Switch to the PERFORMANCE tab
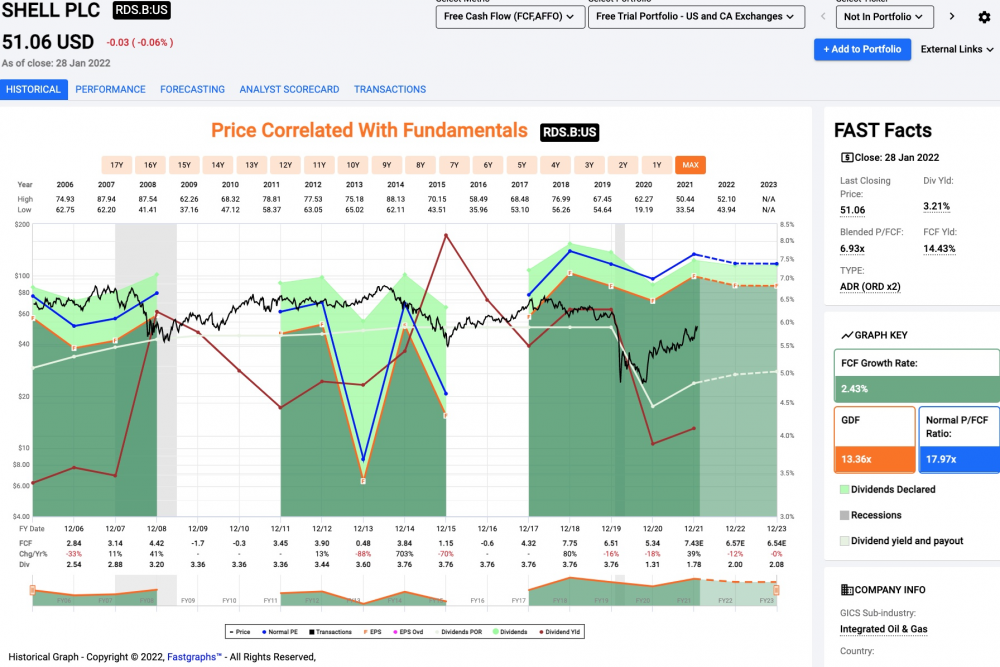This screenshot has width=1000, height=667. pyautogui.click(x=110, y=89)
